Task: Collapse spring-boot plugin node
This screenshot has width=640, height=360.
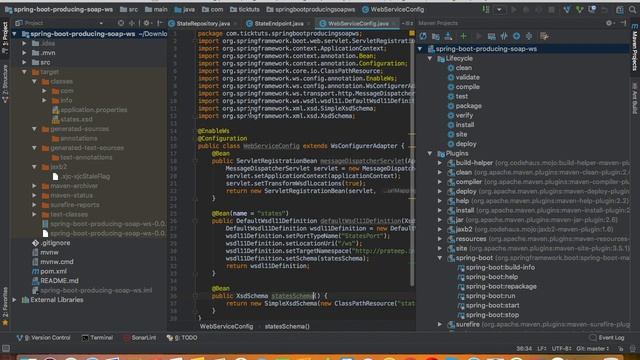Action: (x=440, y=258)
